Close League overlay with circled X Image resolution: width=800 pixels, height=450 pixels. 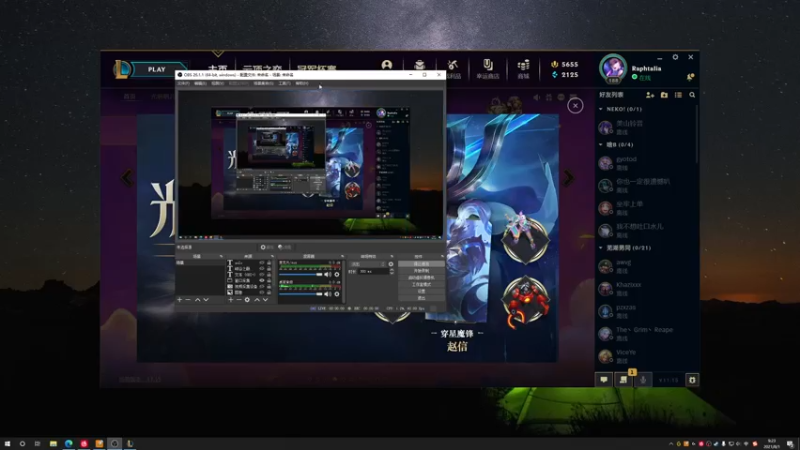click(575, 106)
